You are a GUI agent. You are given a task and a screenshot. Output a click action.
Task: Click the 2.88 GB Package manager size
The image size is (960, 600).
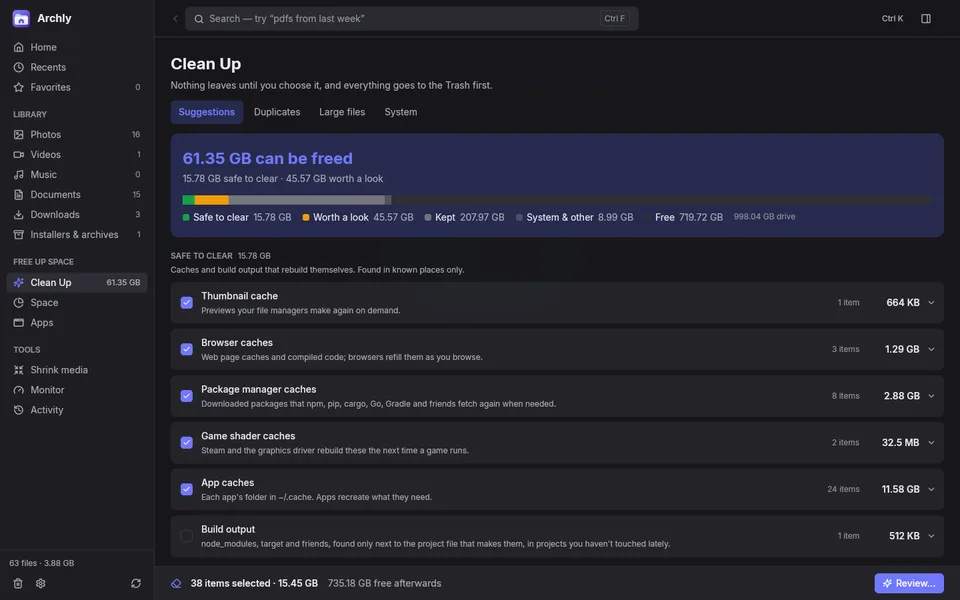click(x=901, y=396)
